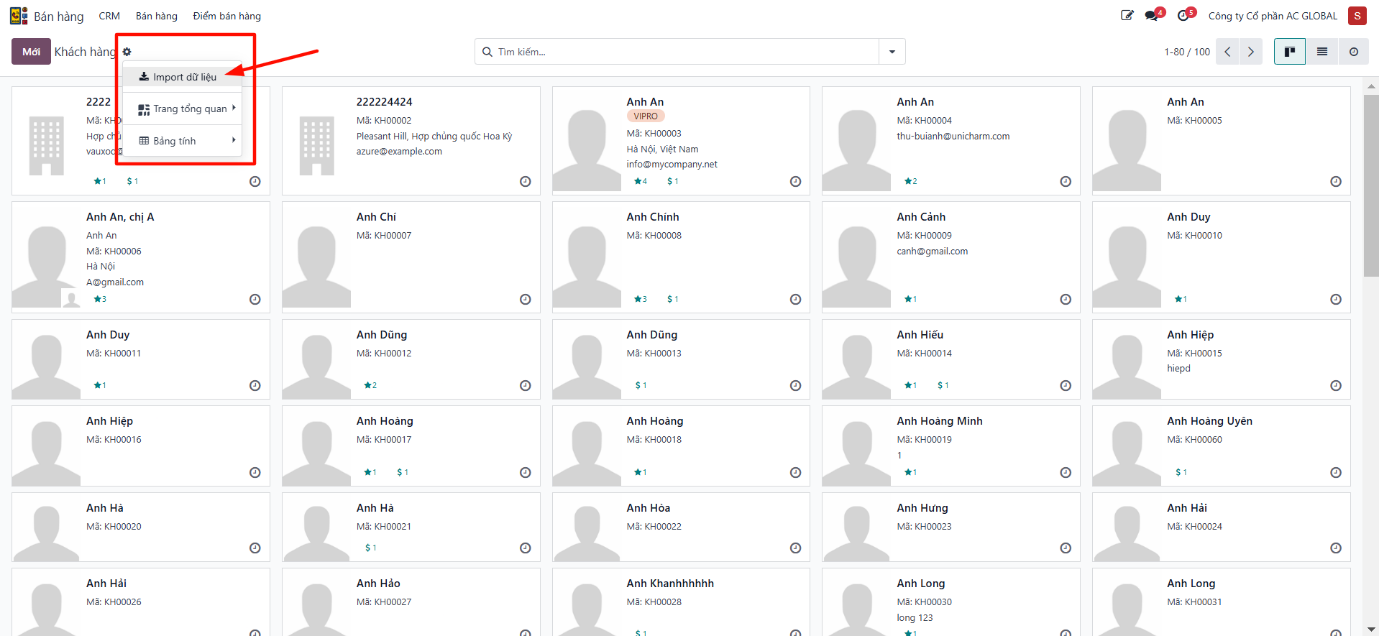The height and width of the screenshot is (636, 1379).
Task: Click the azure@example.com email text
Action: pyautogui.click(x=399, y=151)
